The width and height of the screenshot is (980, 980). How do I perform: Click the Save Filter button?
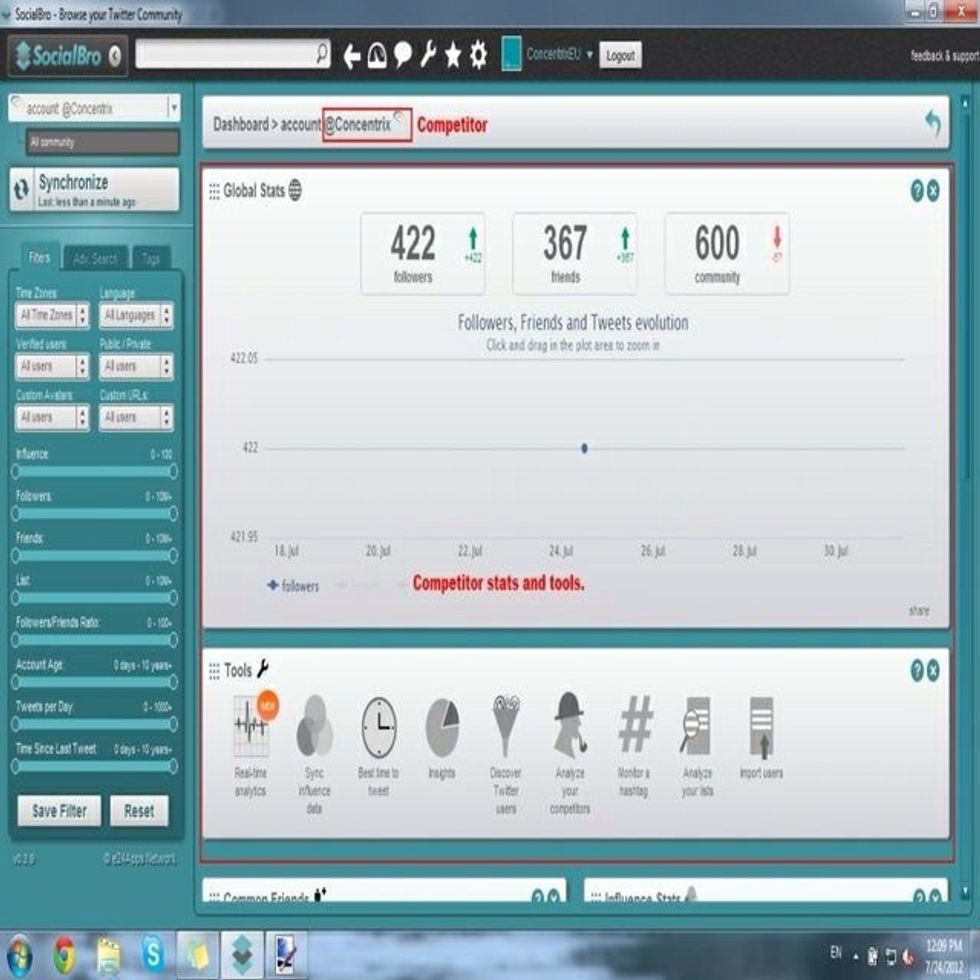(x=59, y=811)
